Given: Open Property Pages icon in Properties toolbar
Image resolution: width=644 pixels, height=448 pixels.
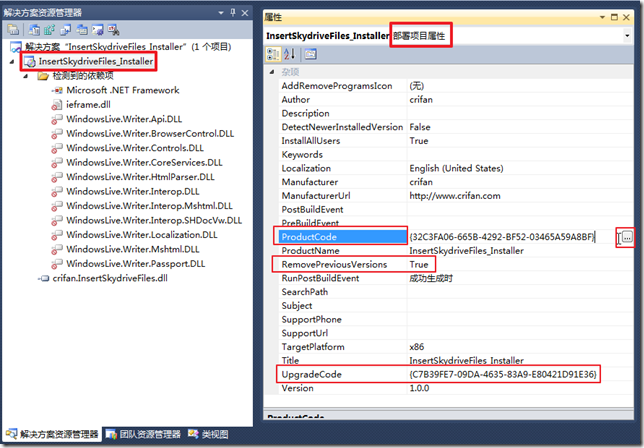Looking at the screenshot, I should tap(310, 54).
